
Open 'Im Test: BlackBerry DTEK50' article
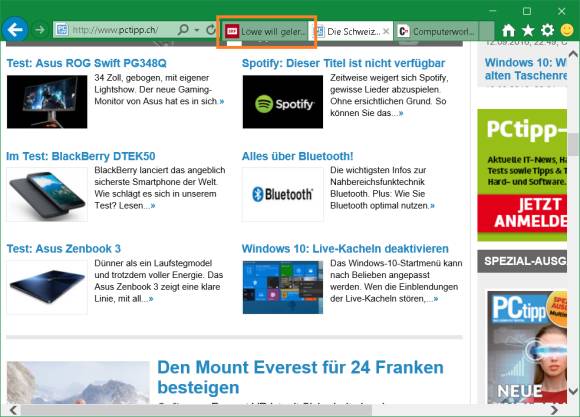coord(81,156)
